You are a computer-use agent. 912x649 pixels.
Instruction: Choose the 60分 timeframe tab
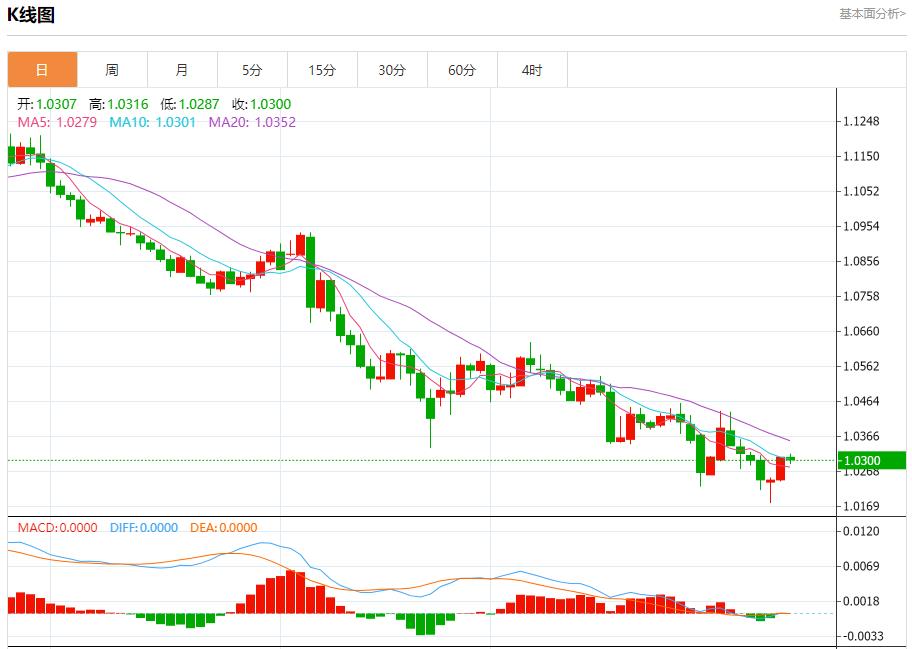462,70
